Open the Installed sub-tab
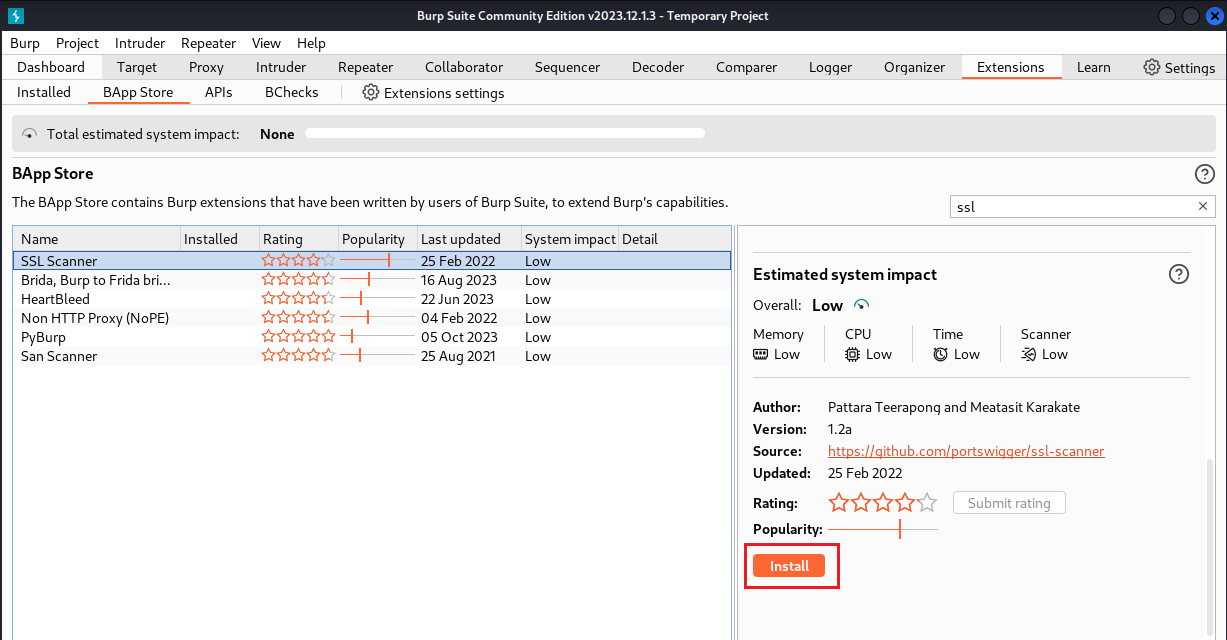This screenshot has height=640, width=1227. (44, 92)
